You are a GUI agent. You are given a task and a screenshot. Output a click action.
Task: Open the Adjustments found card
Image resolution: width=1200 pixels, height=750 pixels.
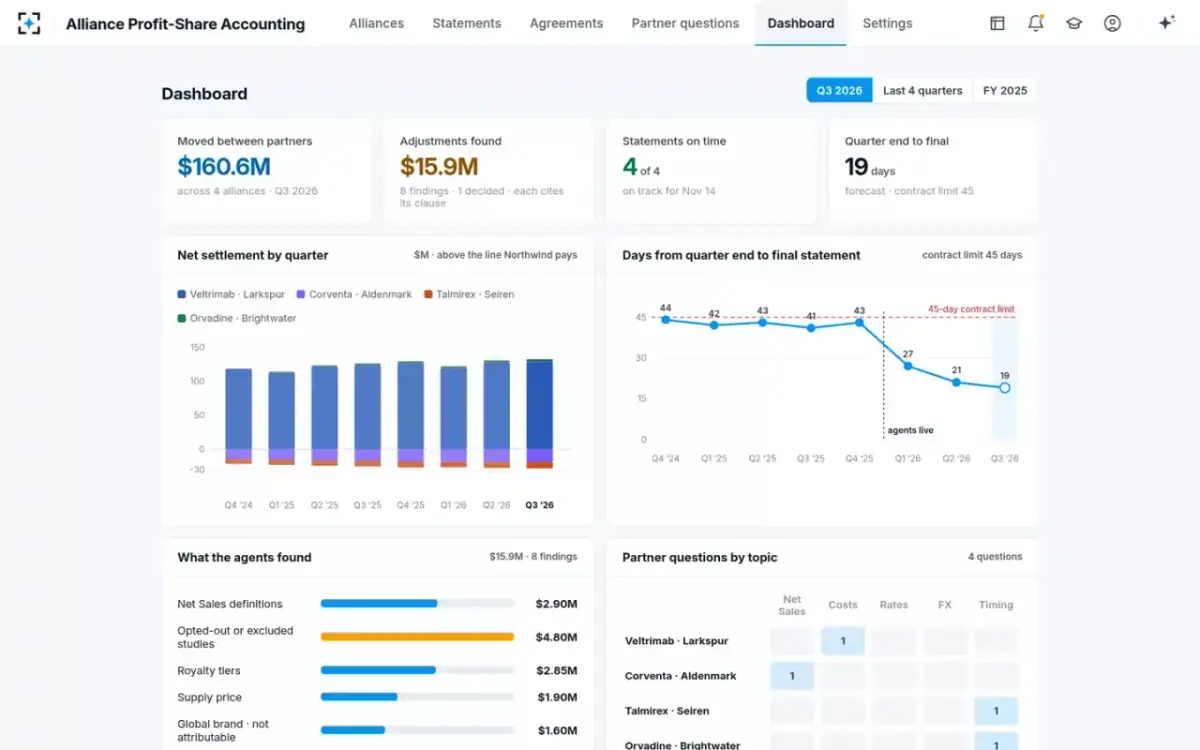(488, 171)
